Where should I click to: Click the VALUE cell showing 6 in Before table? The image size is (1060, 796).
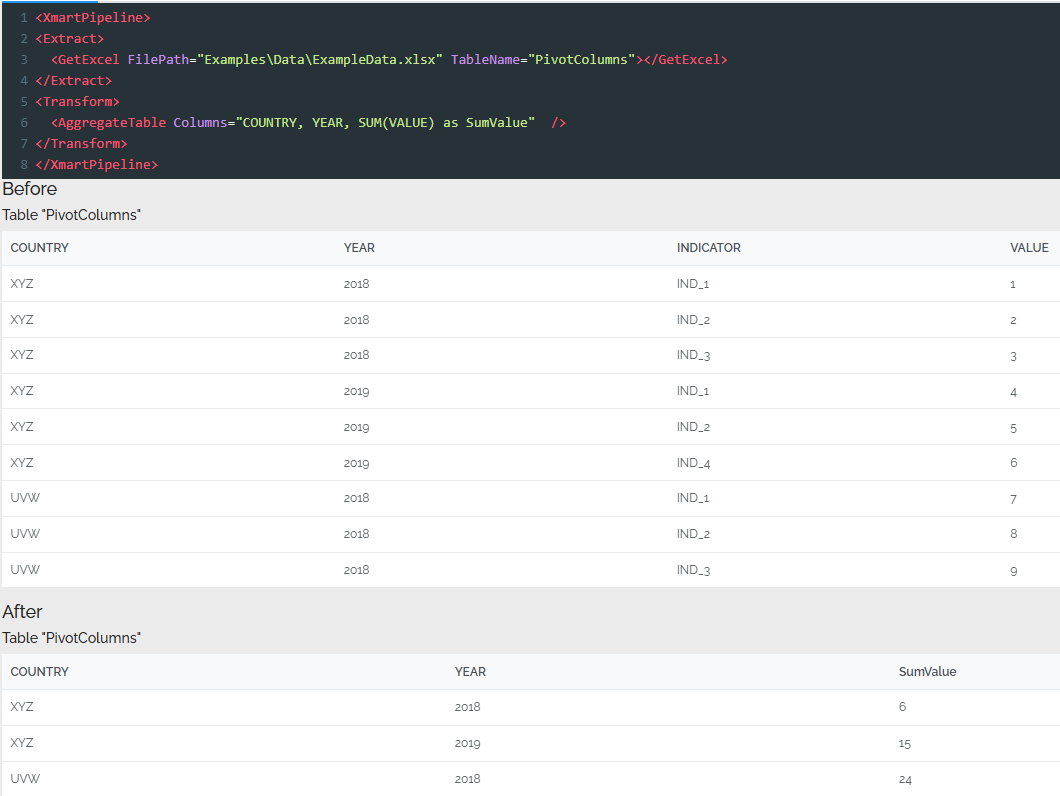(x=1013, y=463)
